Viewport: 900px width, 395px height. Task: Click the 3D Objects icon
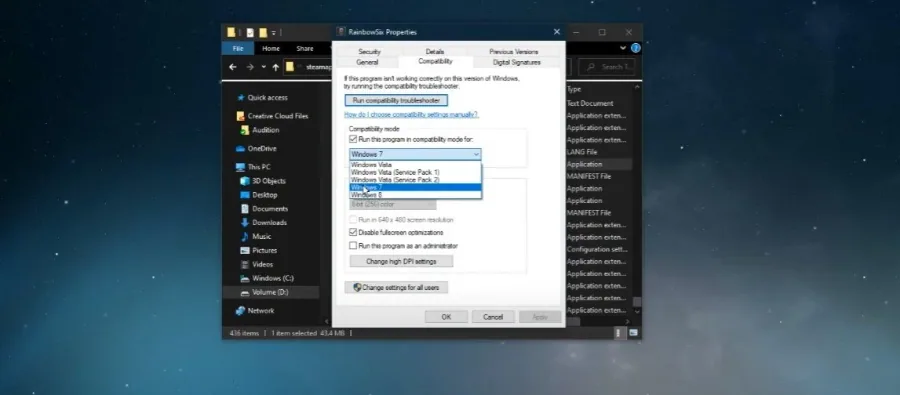click(x=245, y=181)
